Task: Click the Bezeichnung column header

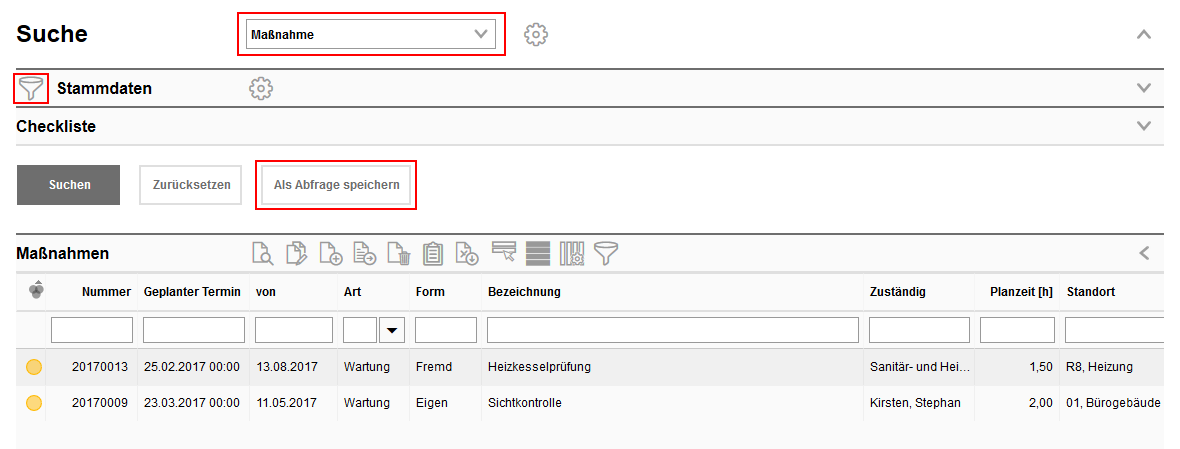Action: pyautogui.click(x=524, y=292)
